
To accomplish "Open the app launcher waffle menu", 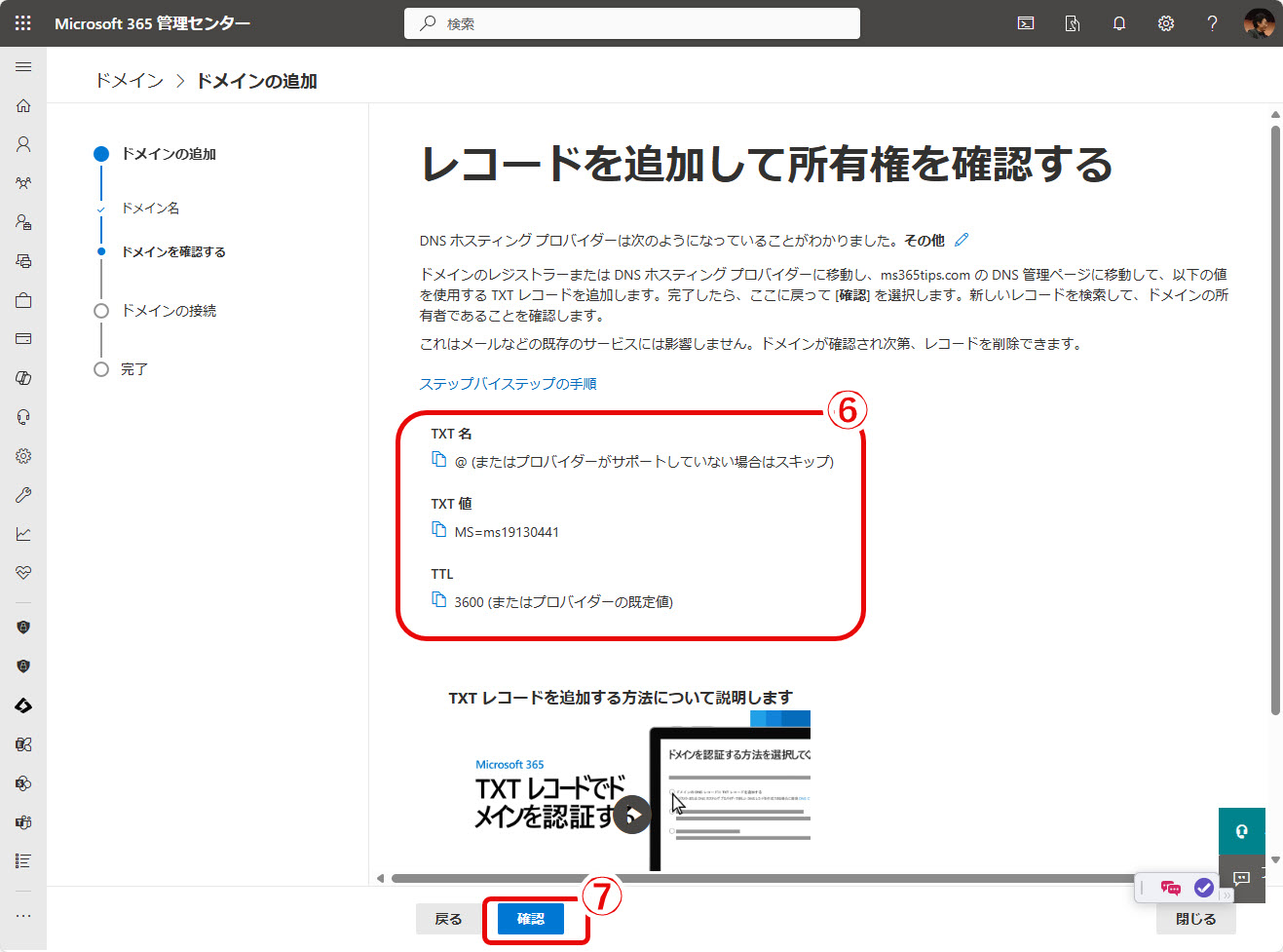I will coord(23,23).
